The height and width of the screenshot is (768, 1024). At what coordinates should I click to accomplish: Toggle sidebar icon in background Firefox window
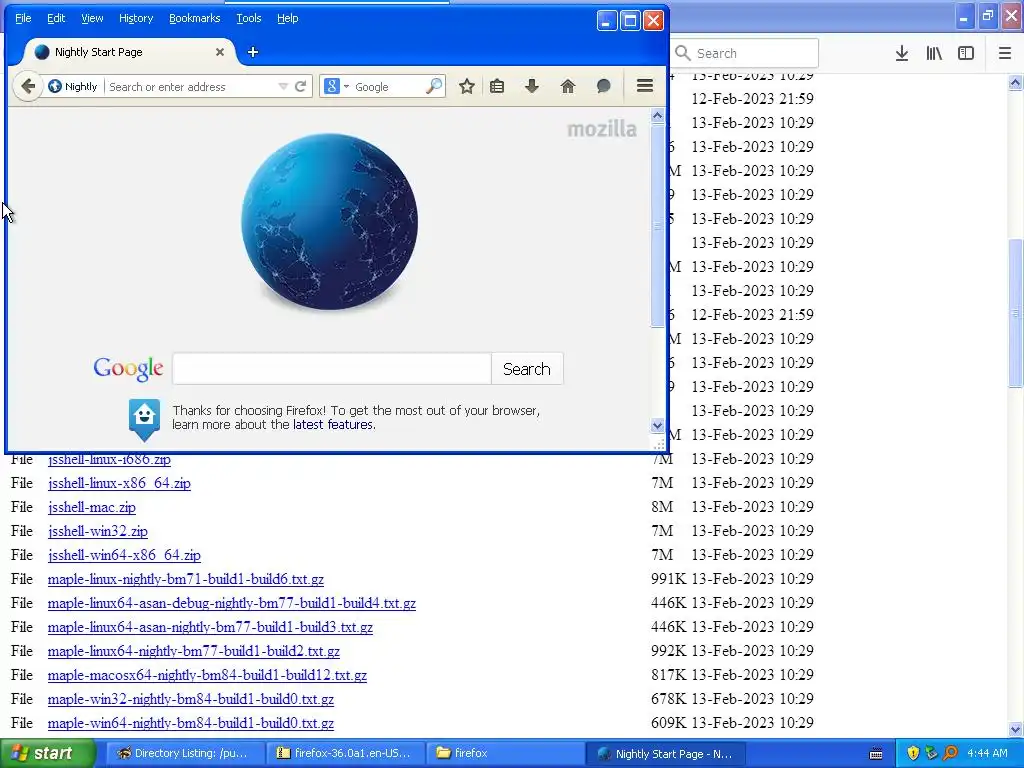coord(966,53)
